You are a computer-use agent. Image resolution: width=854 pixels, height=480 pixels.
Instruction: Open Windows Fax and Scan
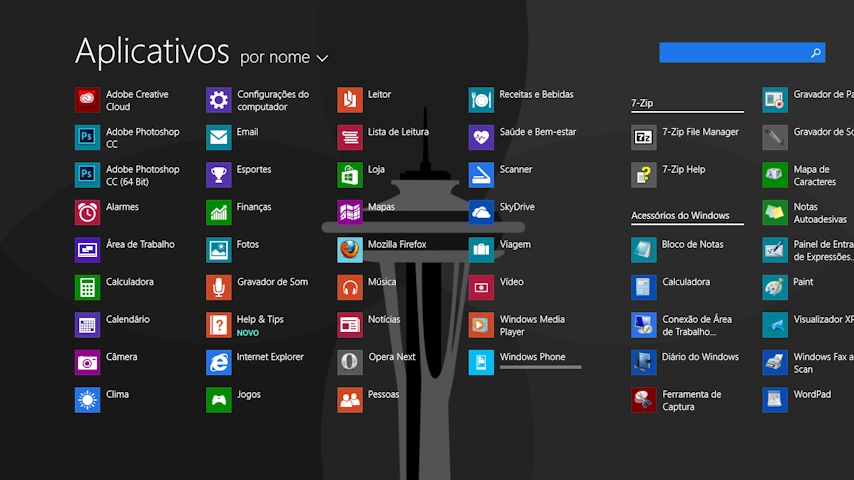coord(775,363)
